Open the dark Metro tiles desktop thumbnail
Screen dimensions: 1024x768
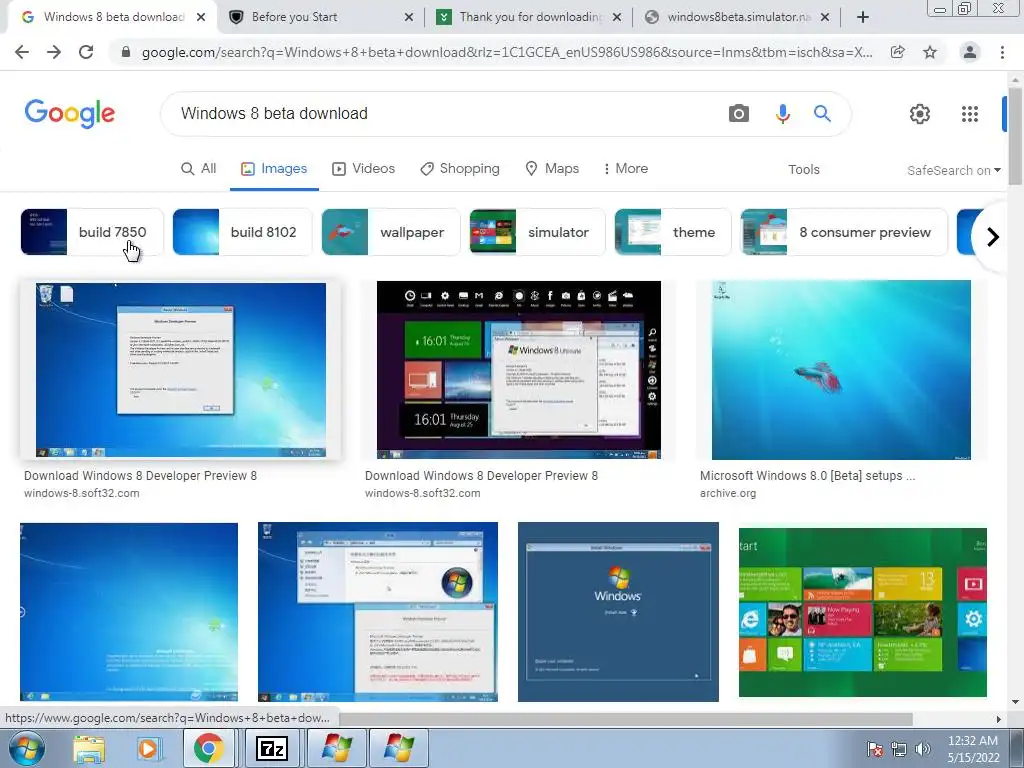coord(519,370)
